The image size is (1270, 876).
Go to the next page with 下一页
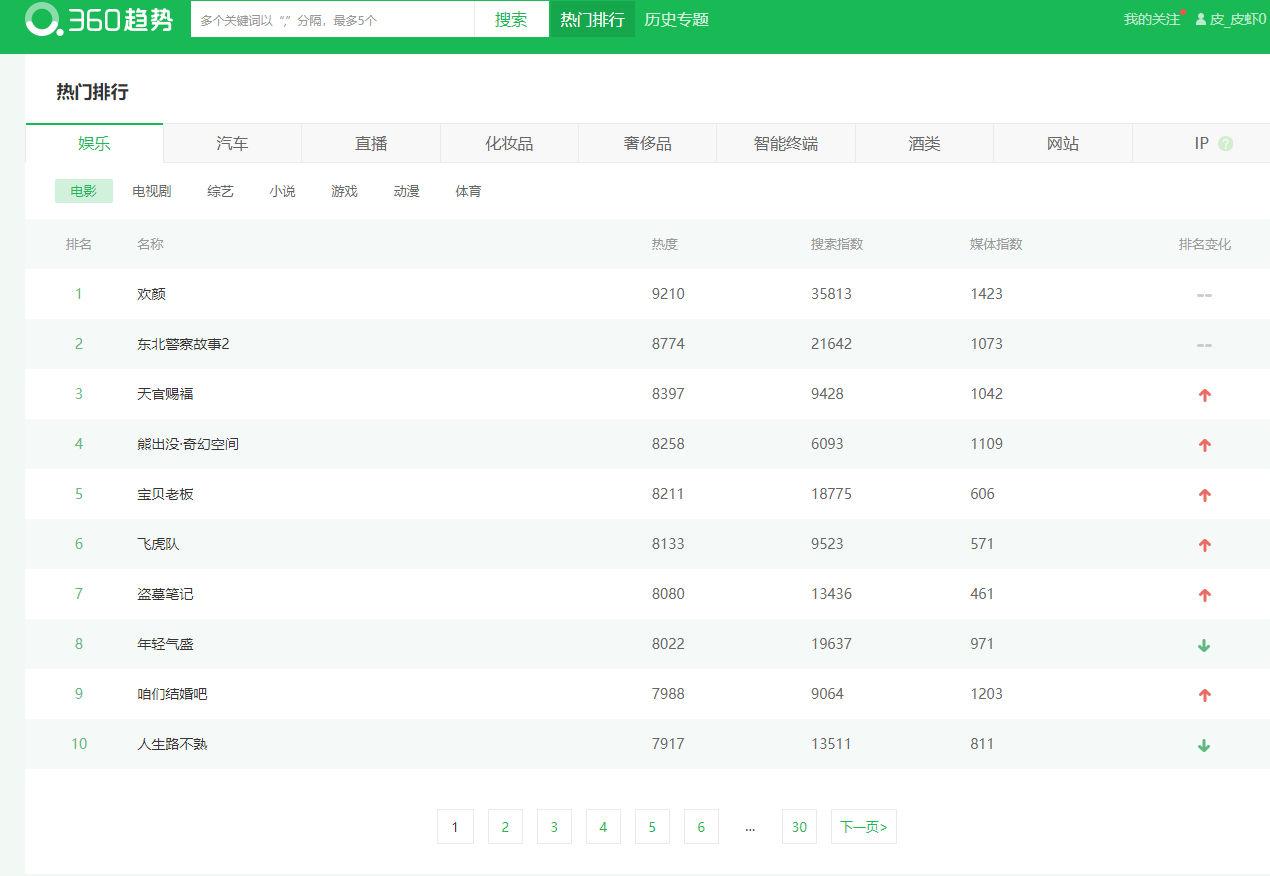[x=863, y=827]
